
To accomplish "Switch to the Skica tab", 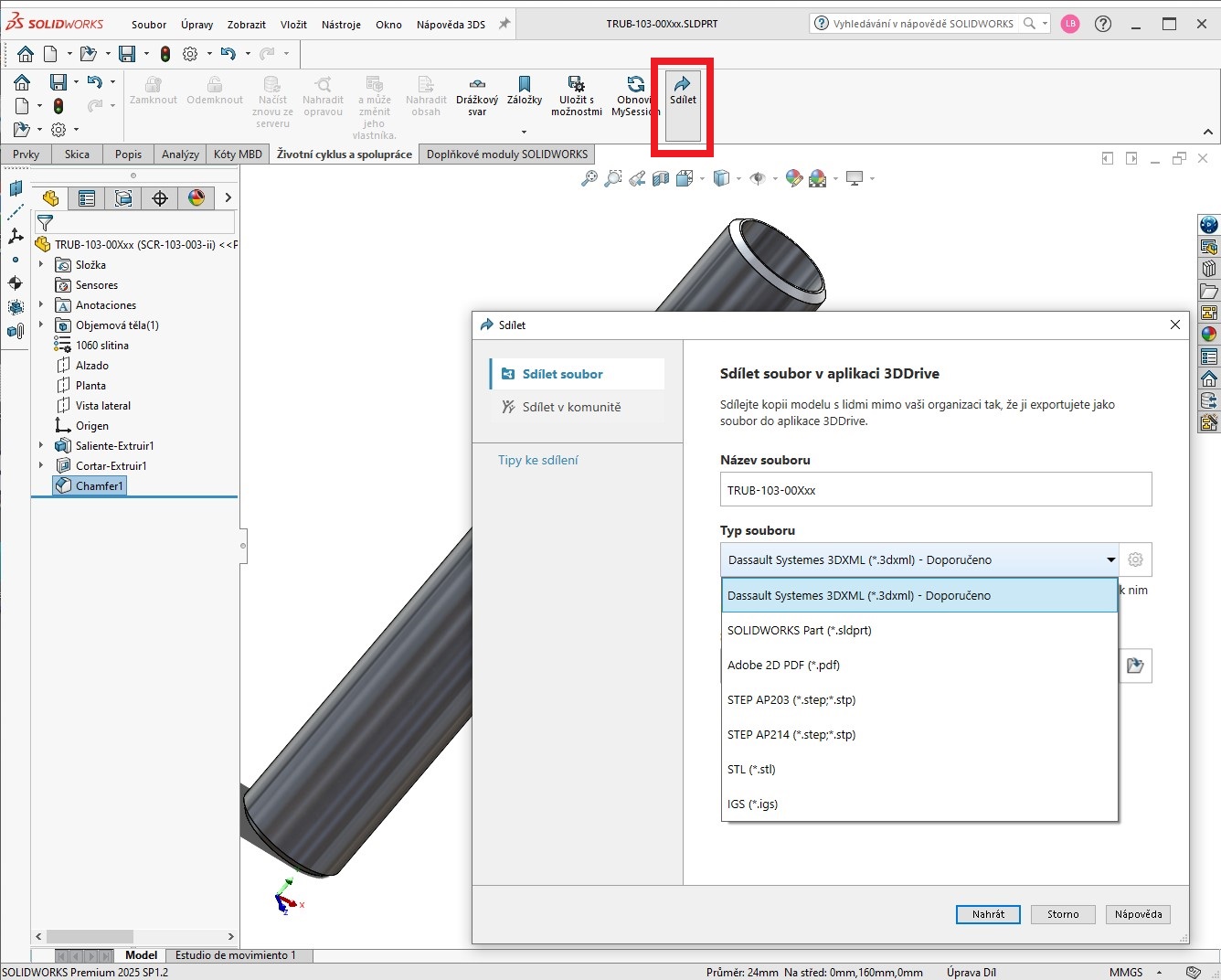I will [x=77, y=154].
